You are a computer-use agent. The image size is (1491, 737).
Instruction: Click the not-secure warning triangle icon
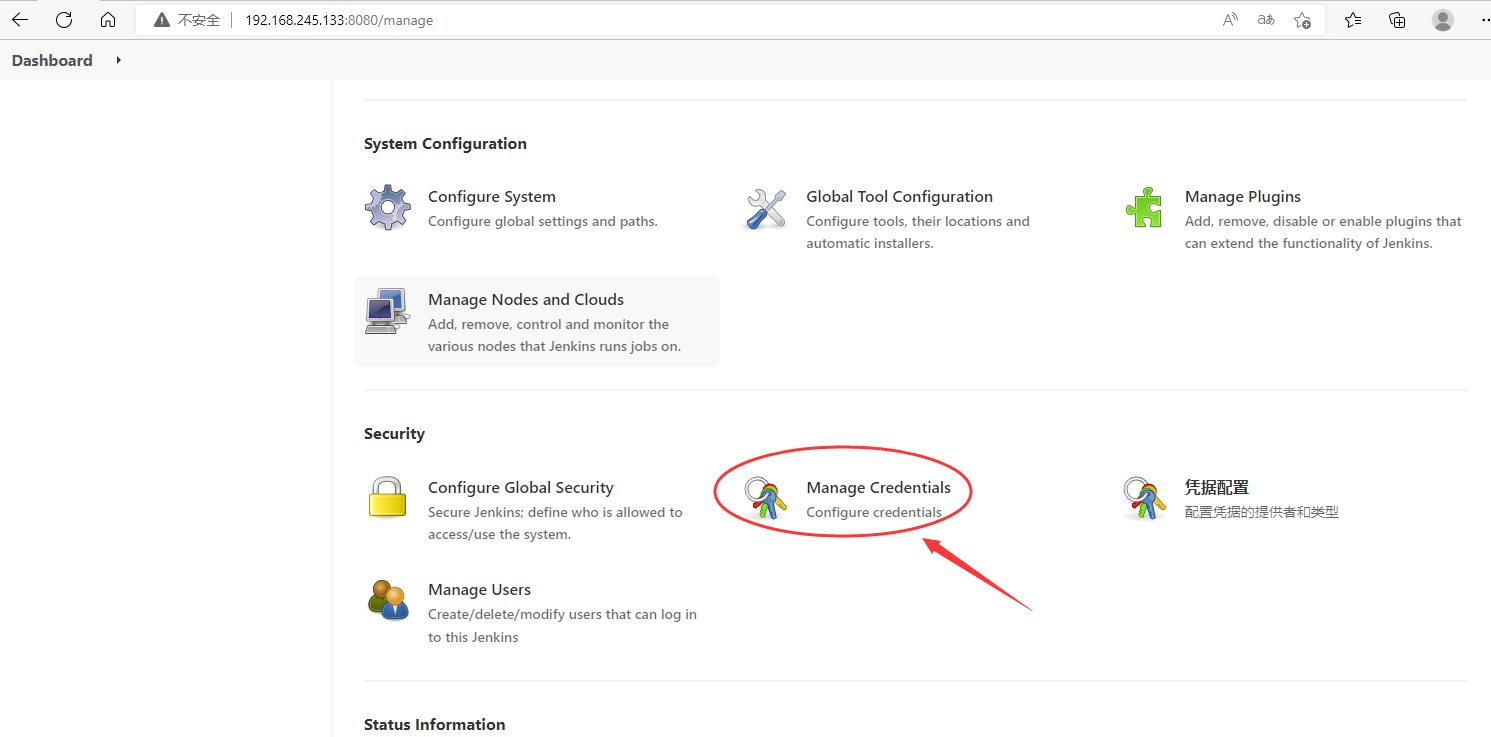(x=162, y=20)
